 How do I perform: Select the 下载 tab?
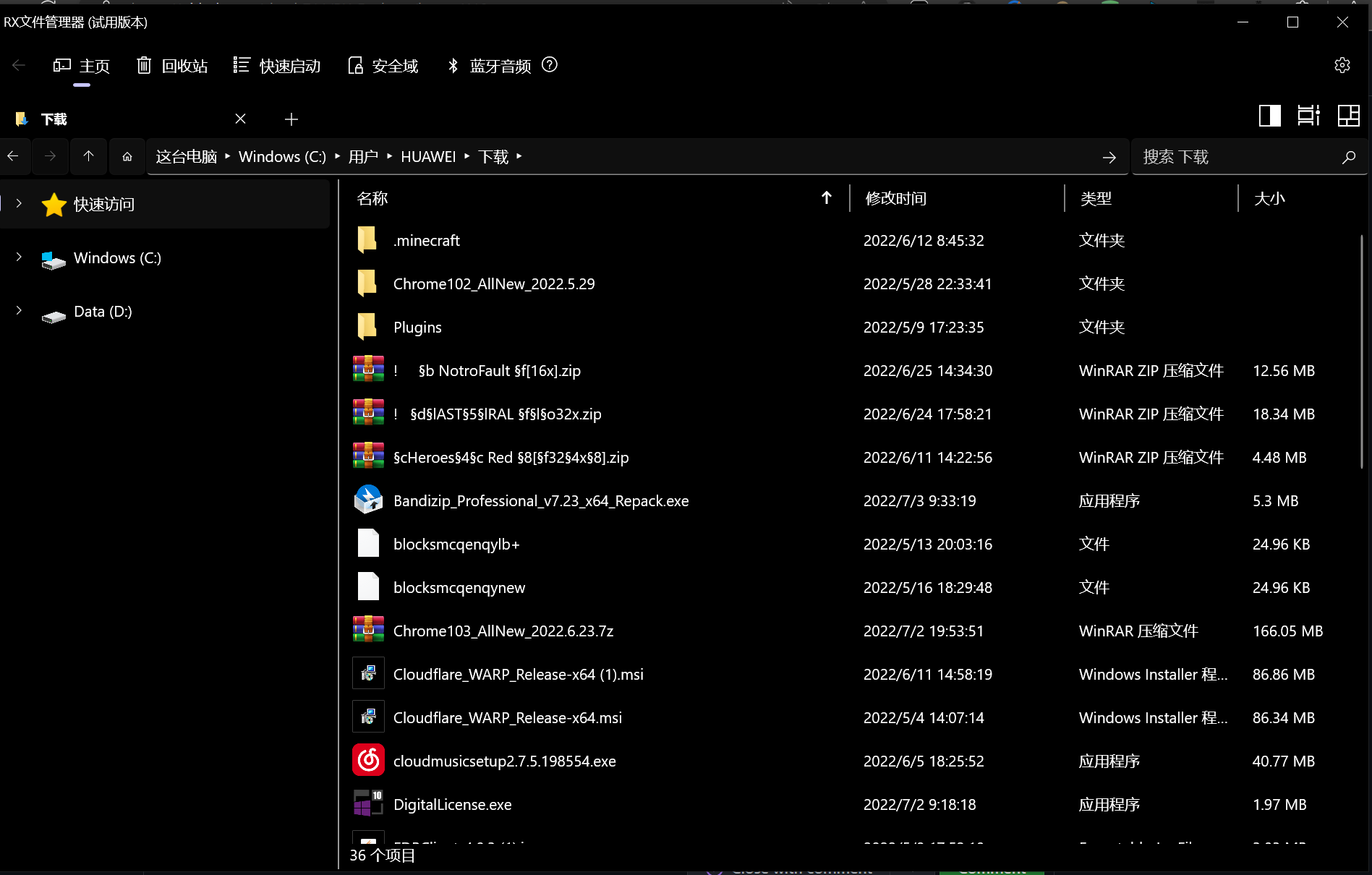click(54, 119)
